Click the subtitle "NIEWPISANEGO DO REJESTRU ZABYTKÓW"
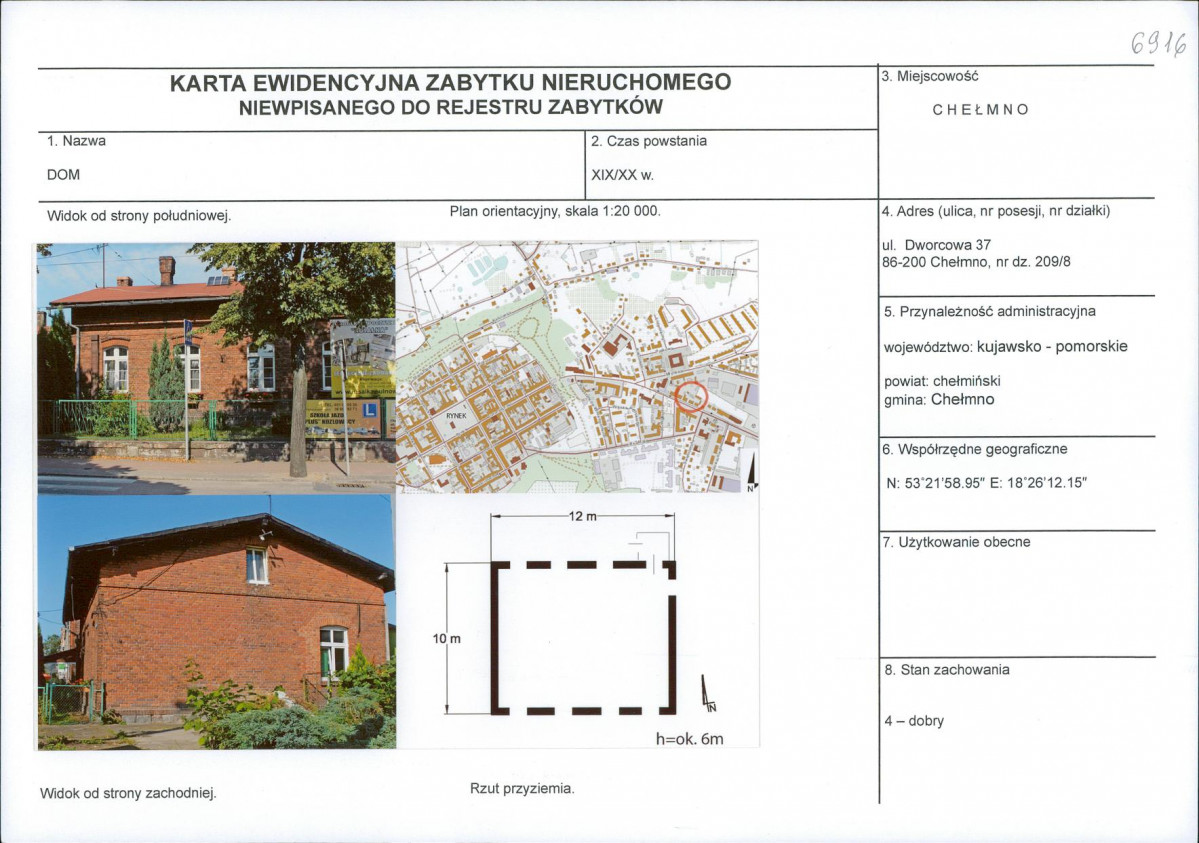The height and width of the screenshot is (843, 1199). coord(450,108)
